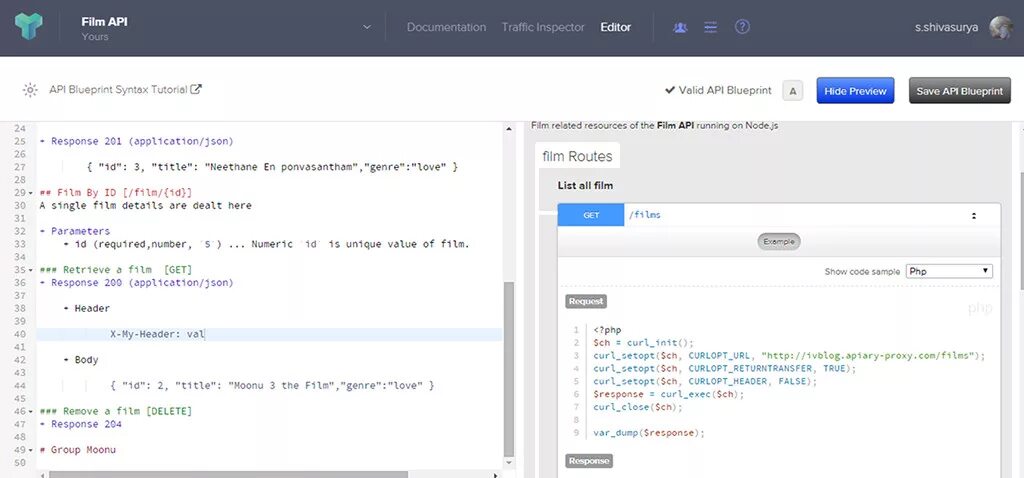
Task: Open the Show code sample Php dropdown
Action: [949, 271]
